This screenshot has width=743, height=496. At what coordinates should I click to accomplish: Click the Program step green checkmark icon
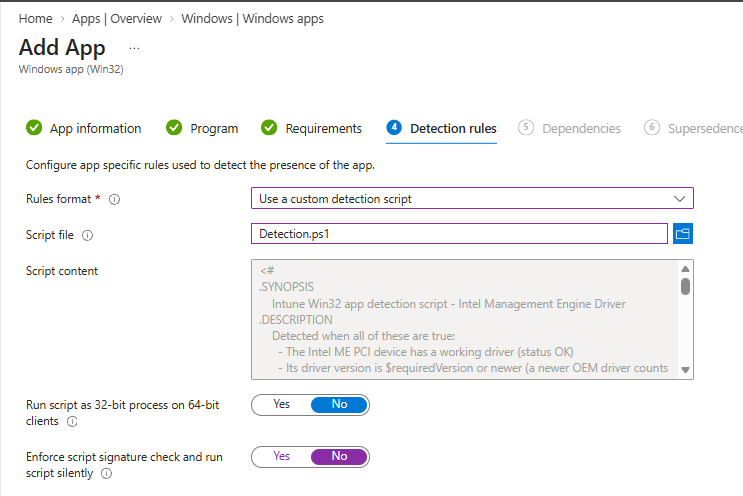click(174, 128)
